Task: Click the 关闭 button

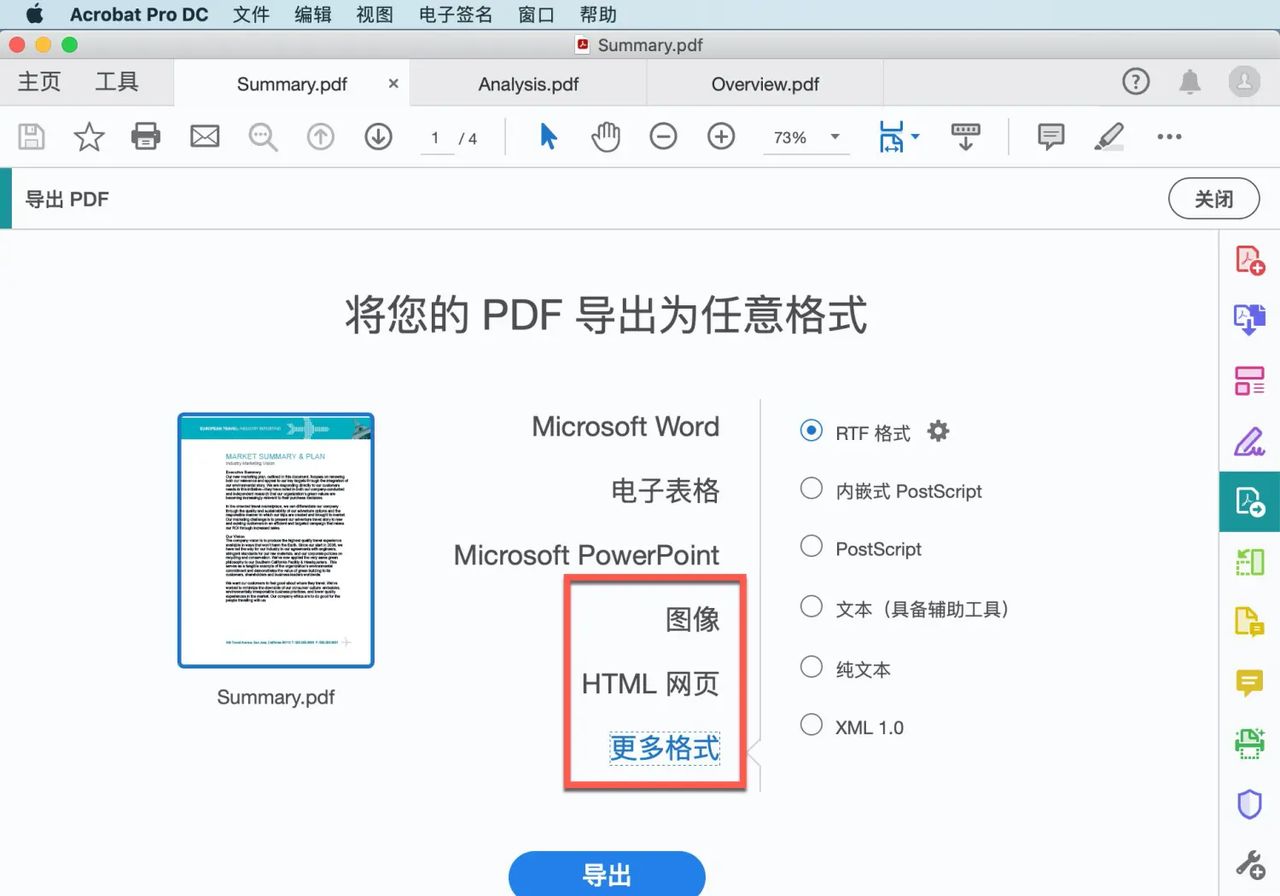Action: [1214, 199]
